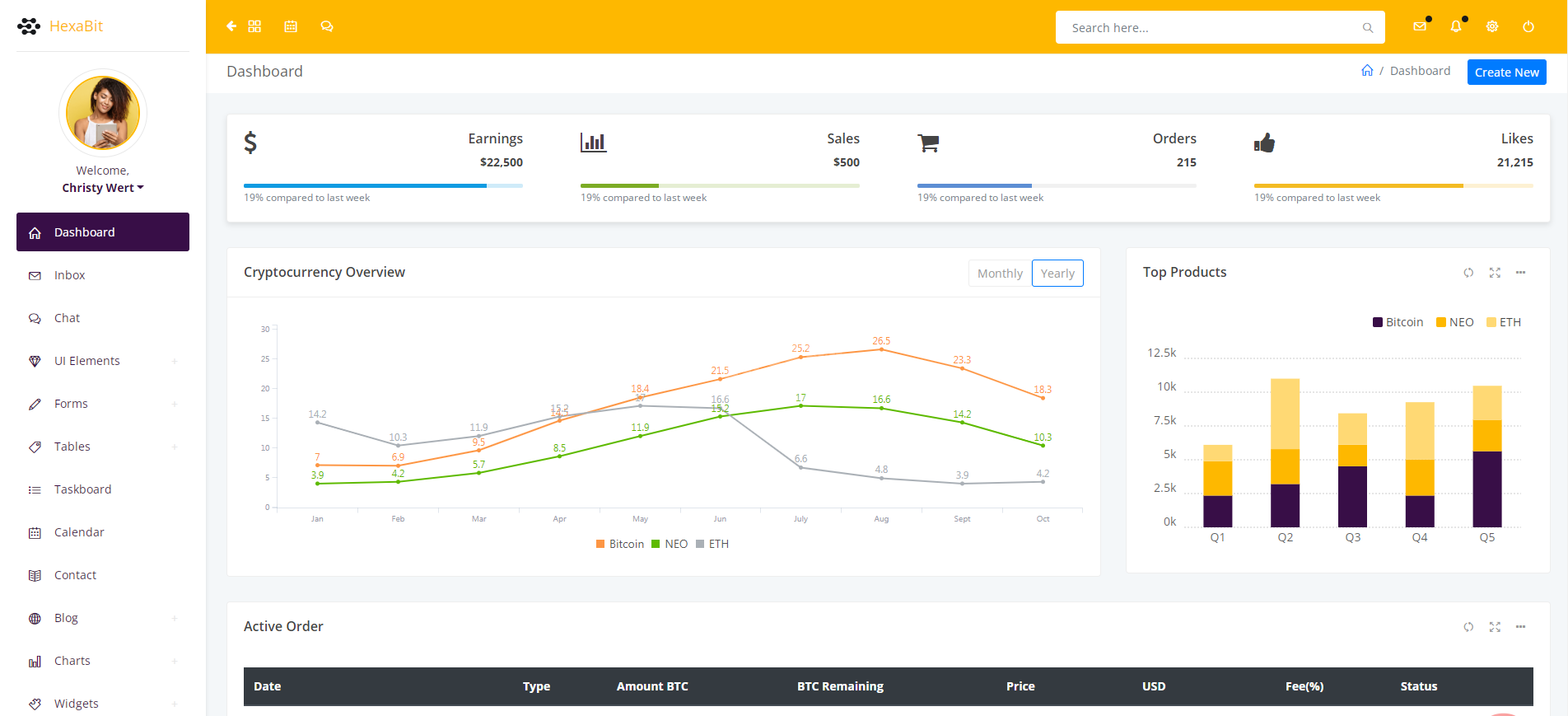
Task: Toggle the ETH series in the line chart legend
Action: (x=712, y=544)
